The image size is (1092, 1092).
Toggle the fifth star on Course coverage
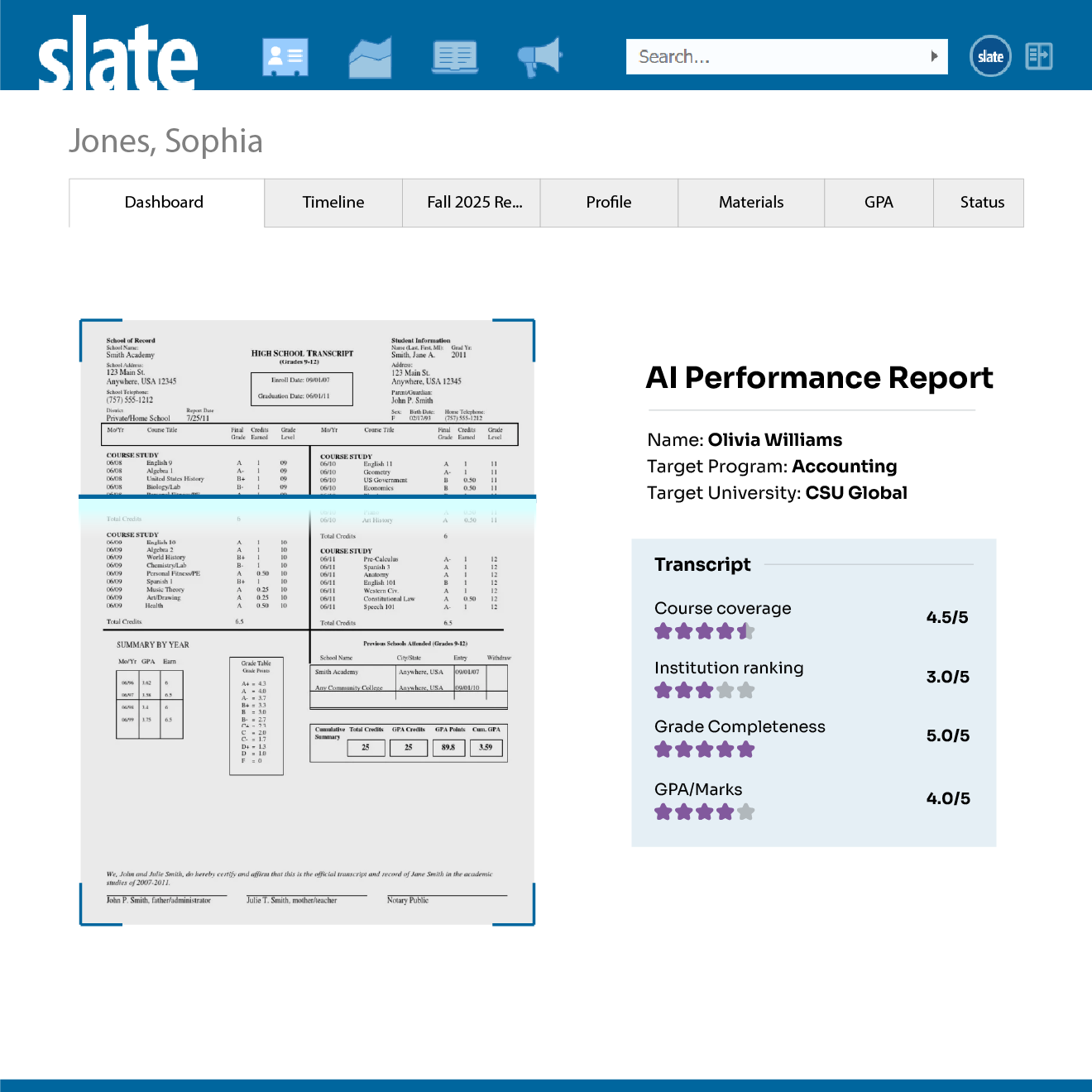[746, 630]
